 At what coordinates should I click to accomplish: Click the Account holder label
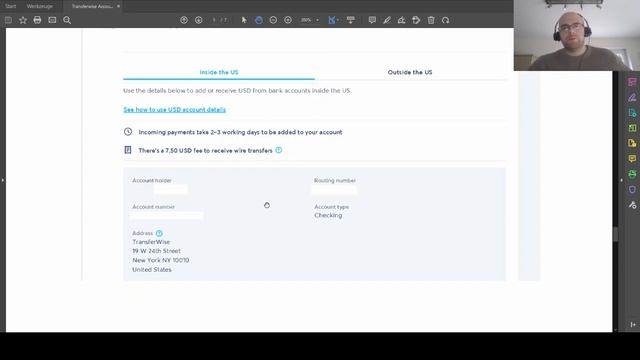pos(152,180)
